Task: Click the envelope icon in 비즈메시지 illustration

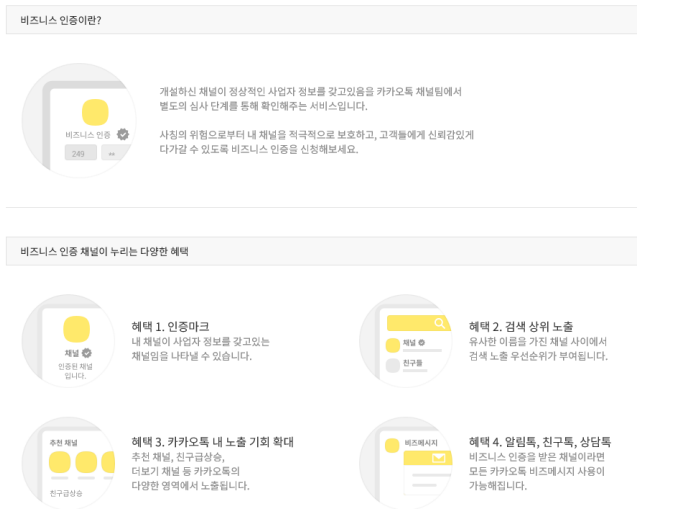Action: 439,458
